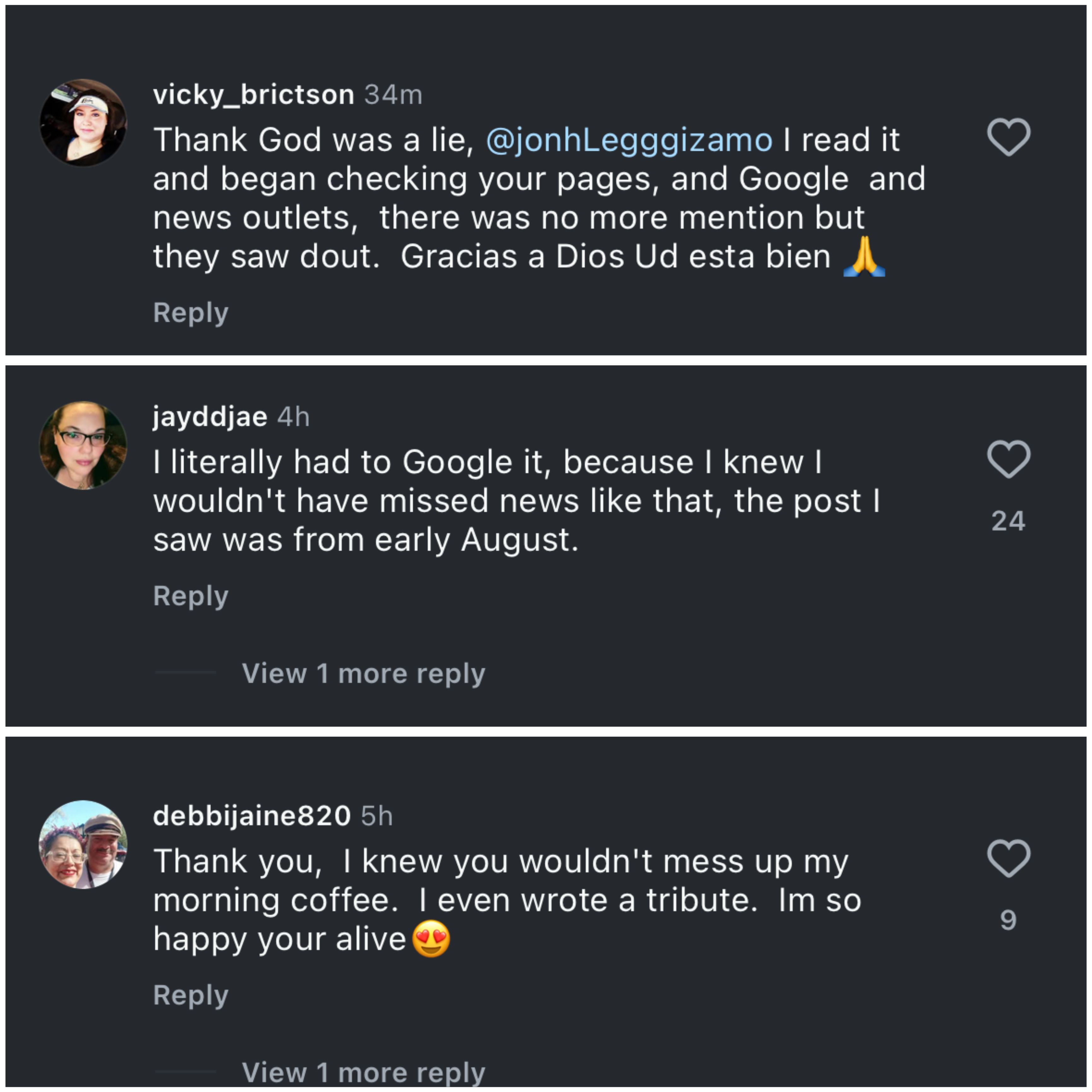1092x1092 pixels.
Task: View the 24 likes on jayddjae's comment
Action: click(1008, 520)
